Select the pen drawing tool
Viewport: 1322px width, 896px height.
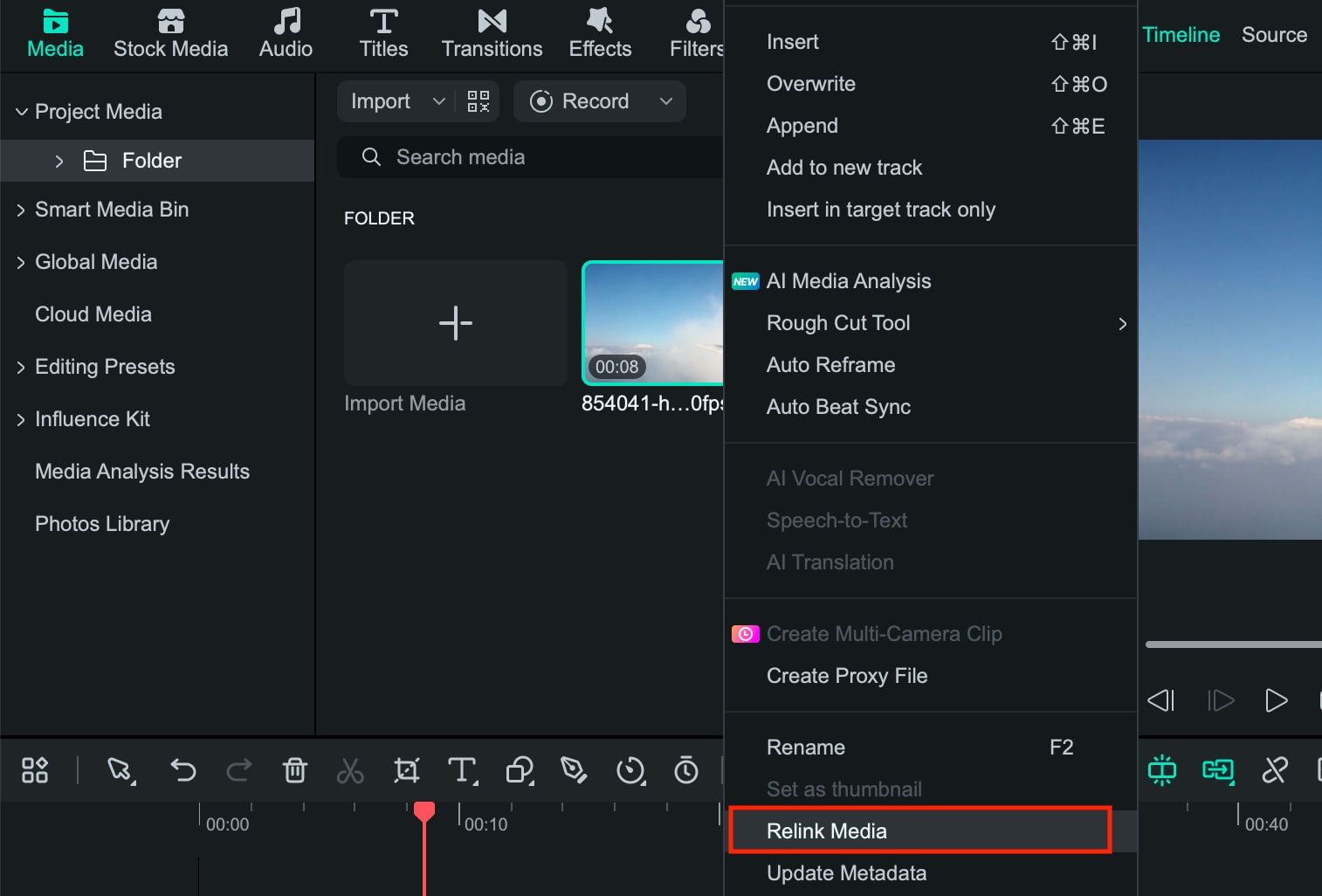(574, 770)
